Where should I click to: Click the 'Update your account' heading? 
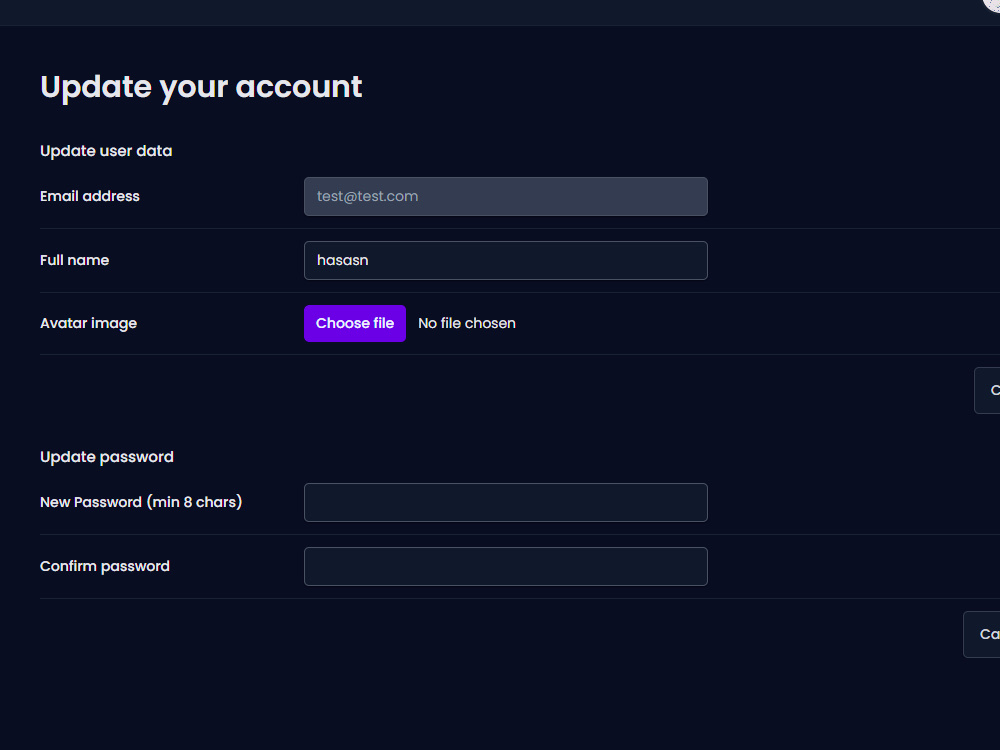[x=201, y=87]
